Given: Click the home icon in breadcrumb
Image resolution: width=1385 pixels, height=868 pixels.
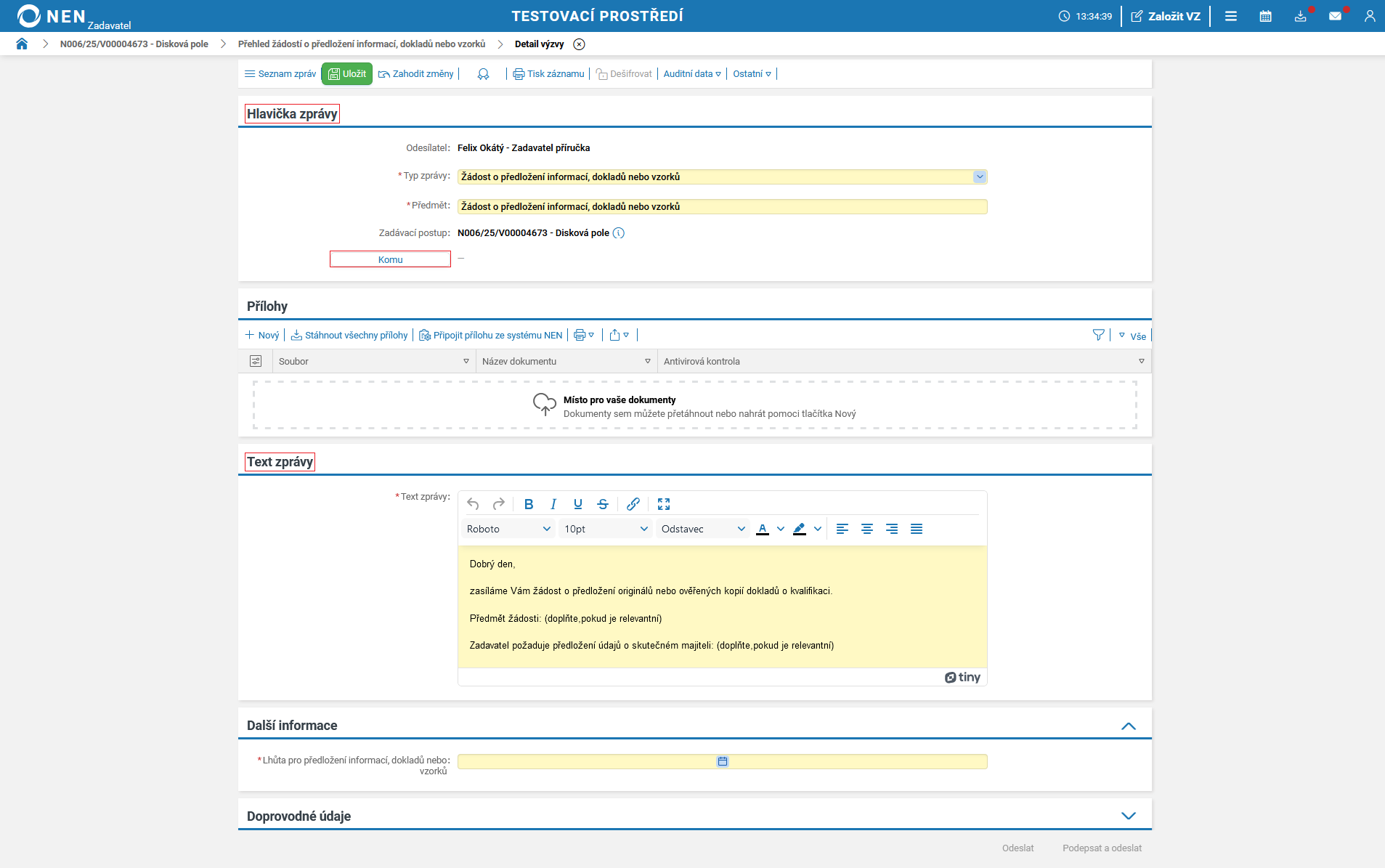Looking at the screenshot, I should [x=22, y=44].
